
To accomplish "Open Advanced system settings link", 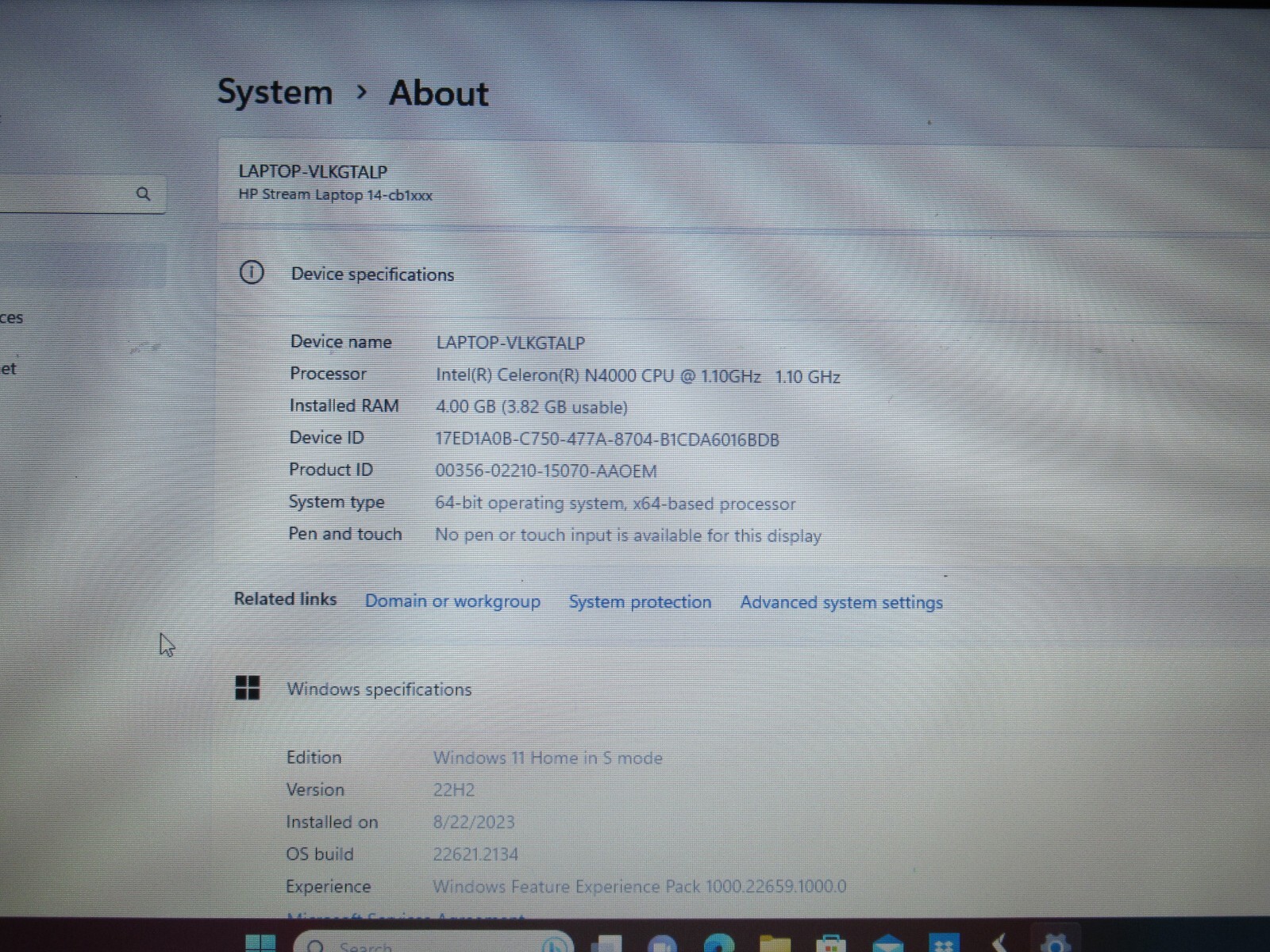I will (841, 603).
